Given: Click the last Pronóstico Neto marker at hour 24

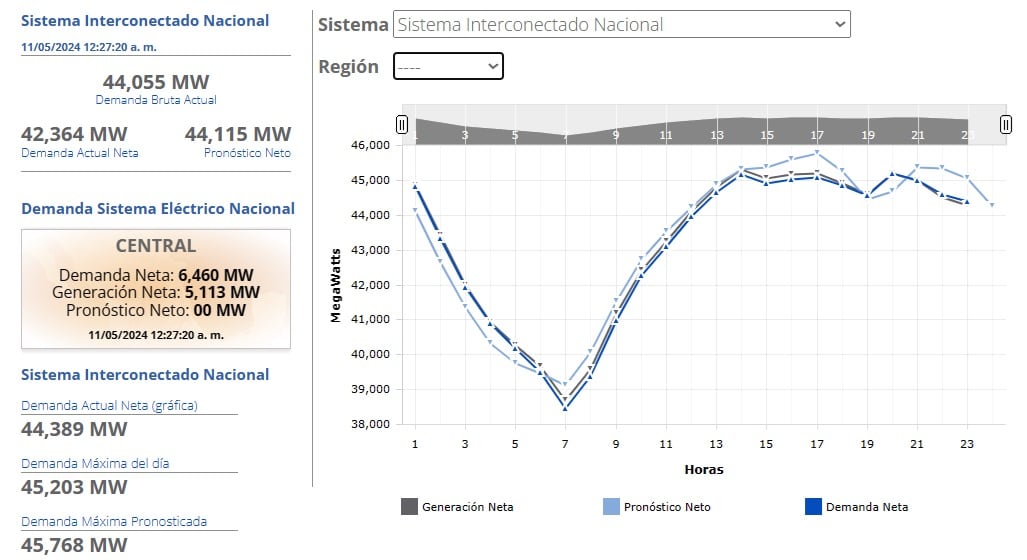Looking at the screenshot, I should [x=992, y=205].
